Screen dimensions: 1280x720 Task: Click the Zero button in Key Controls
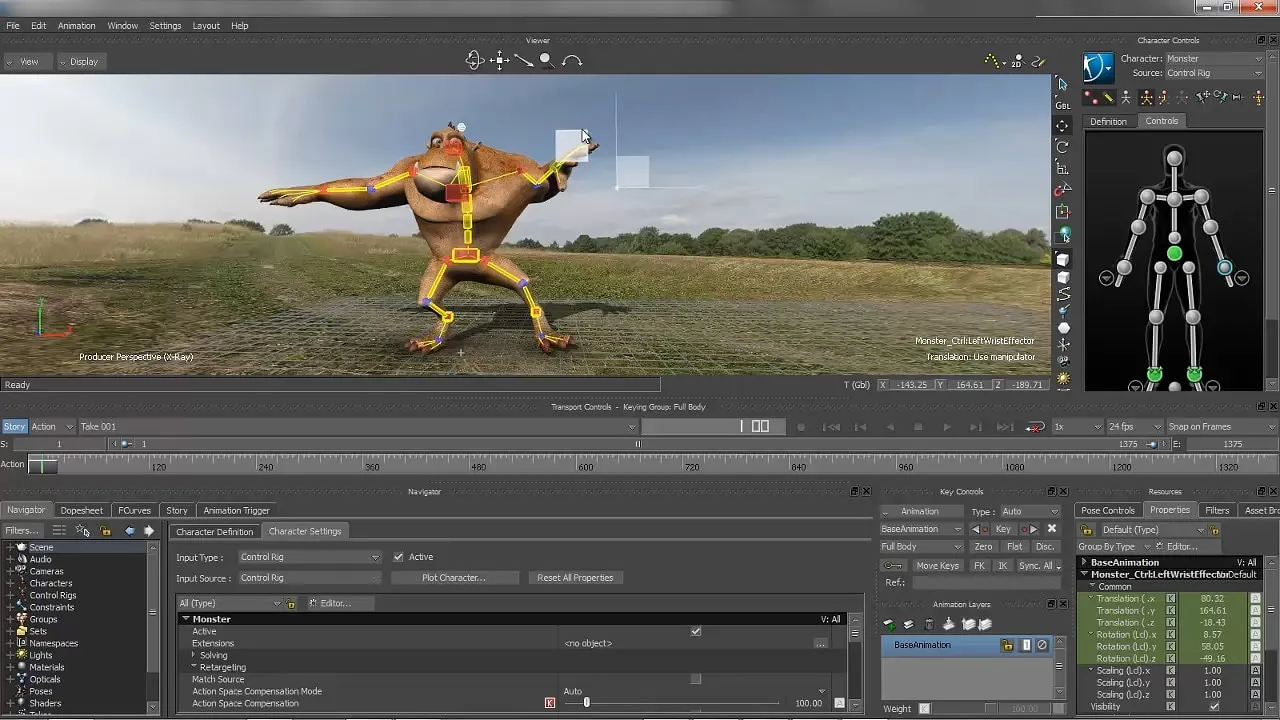tap(983, 546)
